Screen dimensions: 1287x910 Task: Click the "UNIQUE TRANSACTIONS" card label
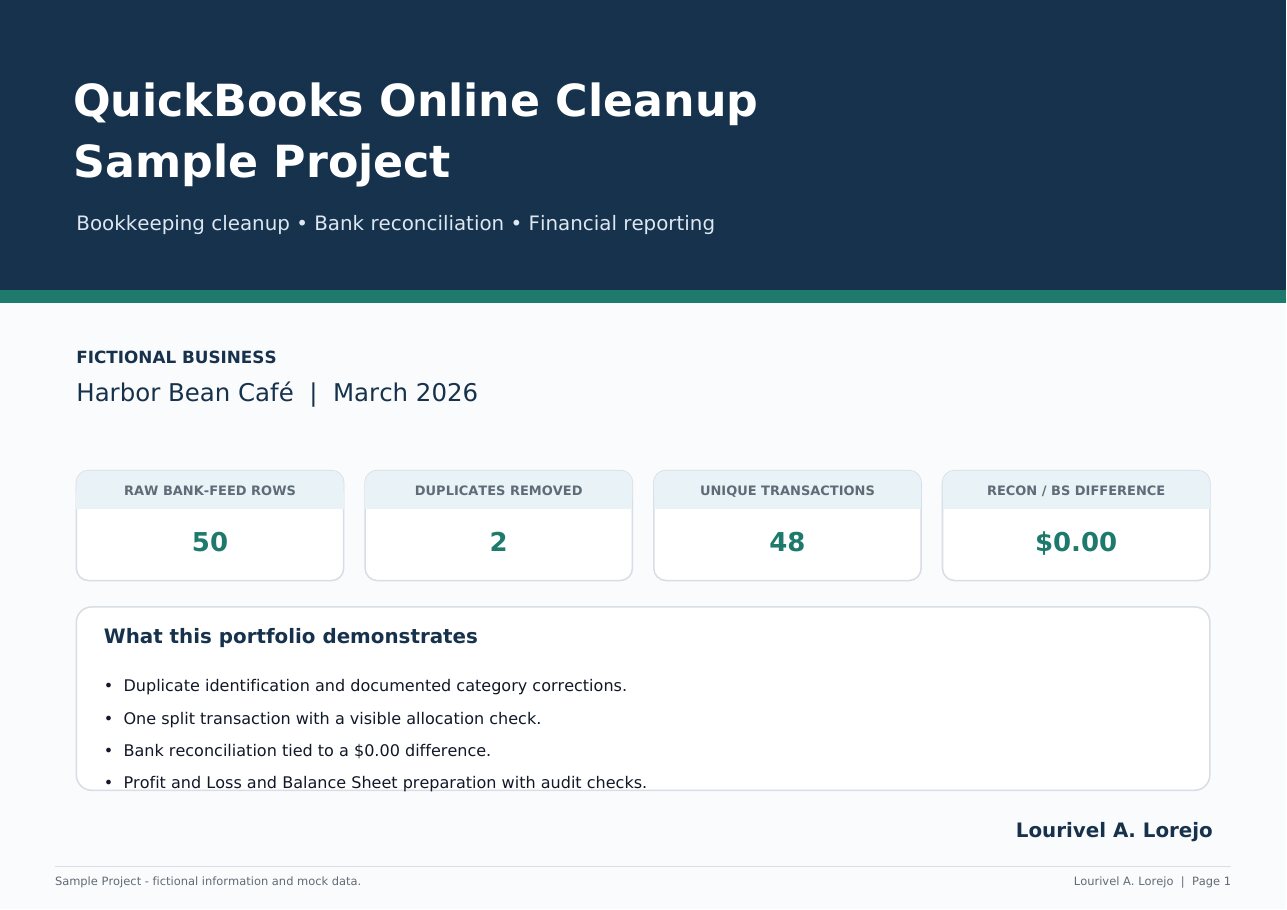787,491
